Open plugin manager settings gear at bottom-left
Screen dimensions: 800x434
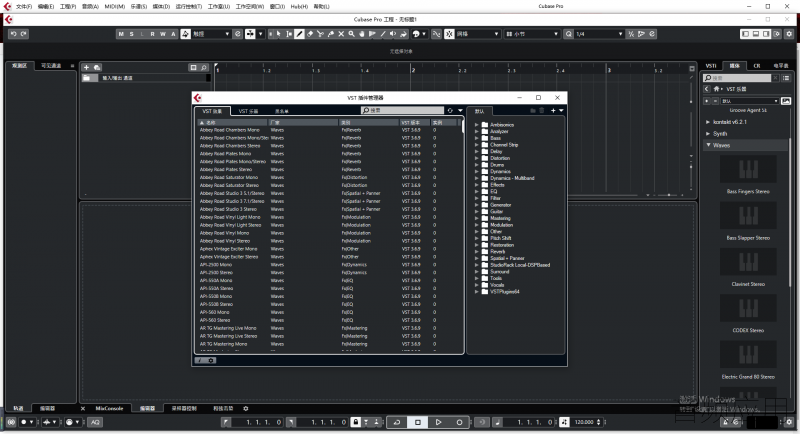click(x=211, y=360)
